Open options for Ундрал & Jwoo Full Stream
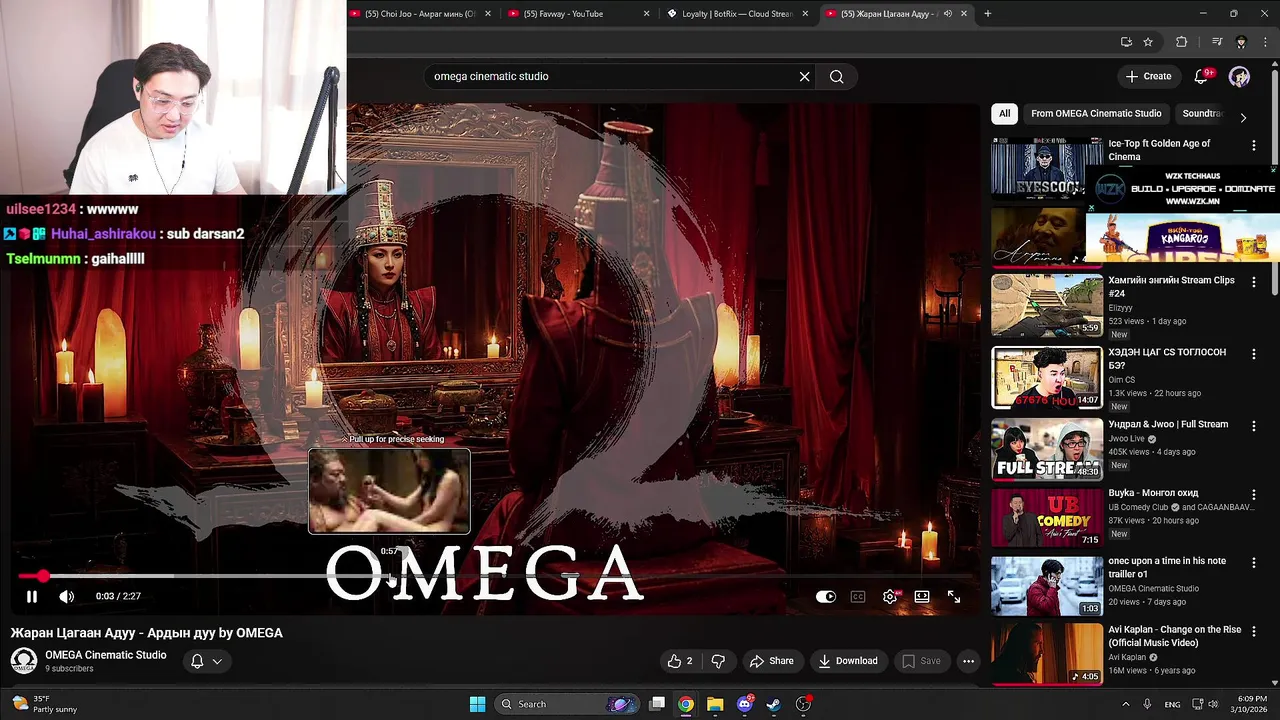Screen dimensions: 1280x720 pos(1254,426)
